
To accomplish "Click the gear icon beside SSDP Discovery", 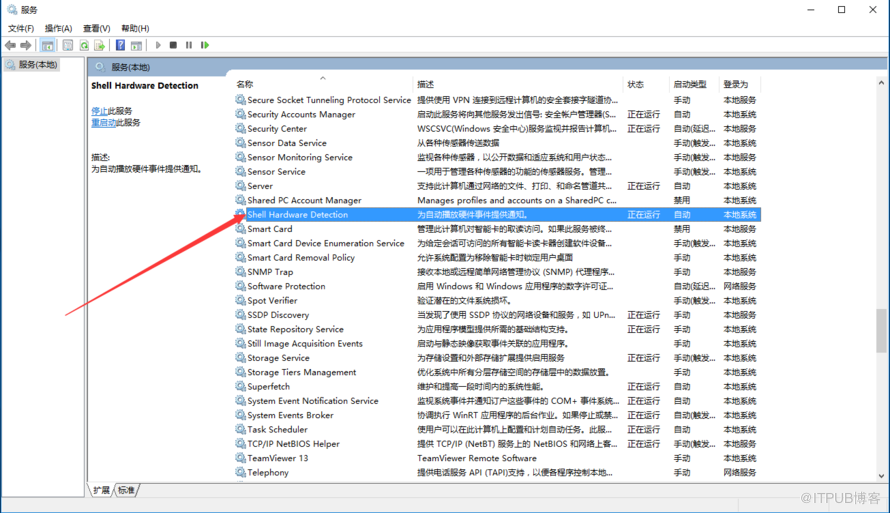I will pos(241,314).
